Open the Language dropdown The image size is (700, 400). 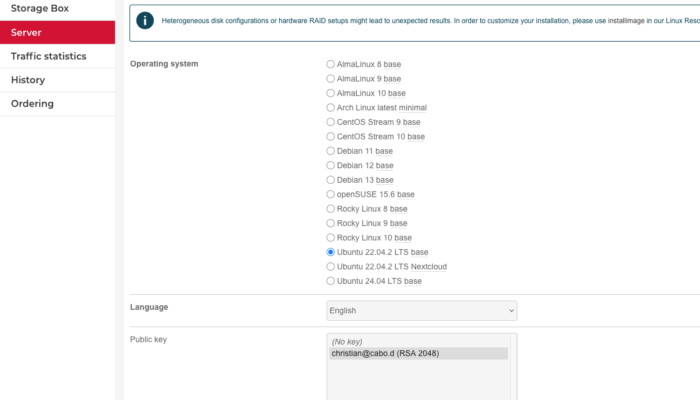(x=421, y=311)
